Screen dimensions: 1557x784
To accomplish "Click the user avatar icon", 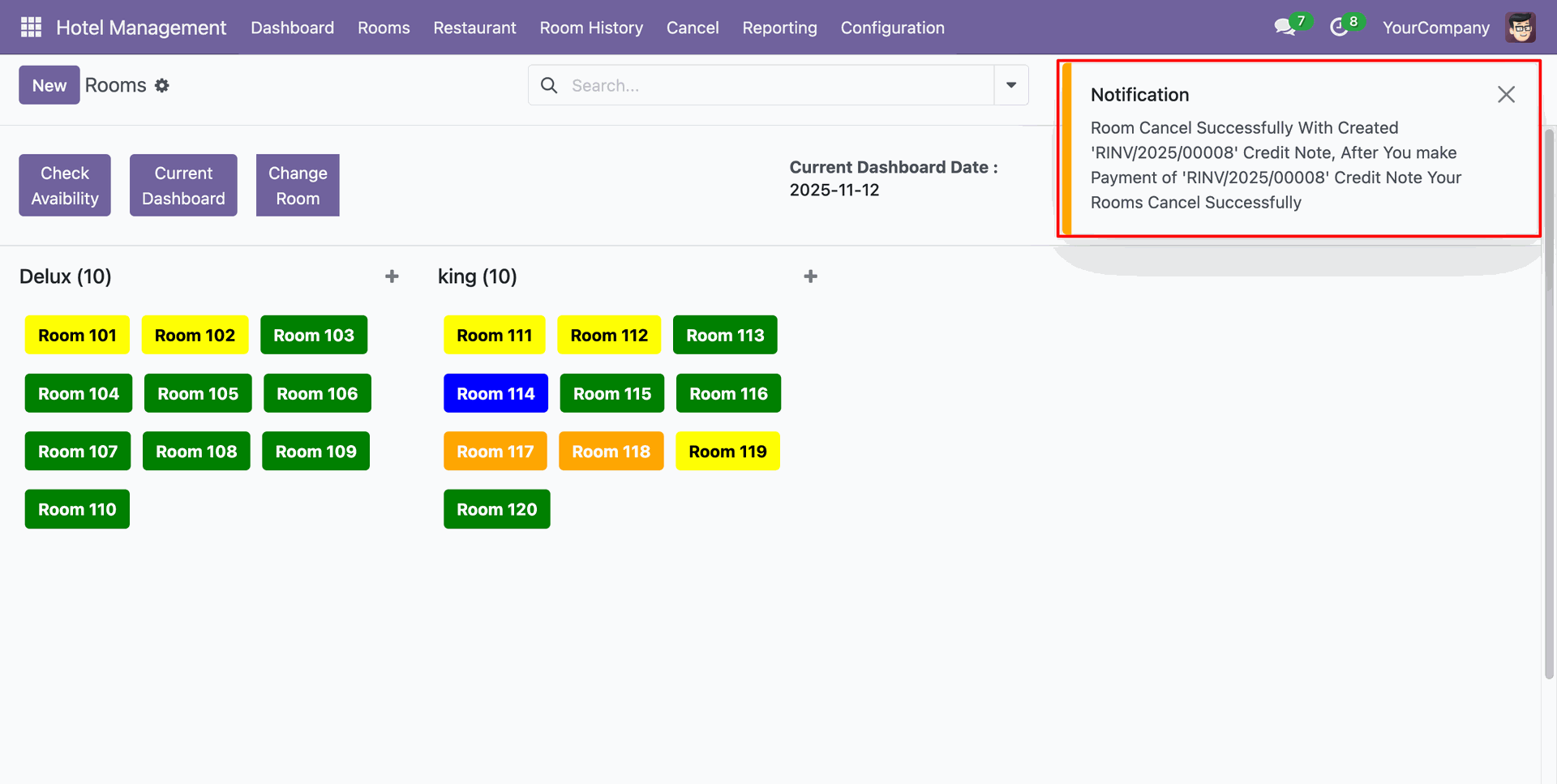I will point(1521,28).
